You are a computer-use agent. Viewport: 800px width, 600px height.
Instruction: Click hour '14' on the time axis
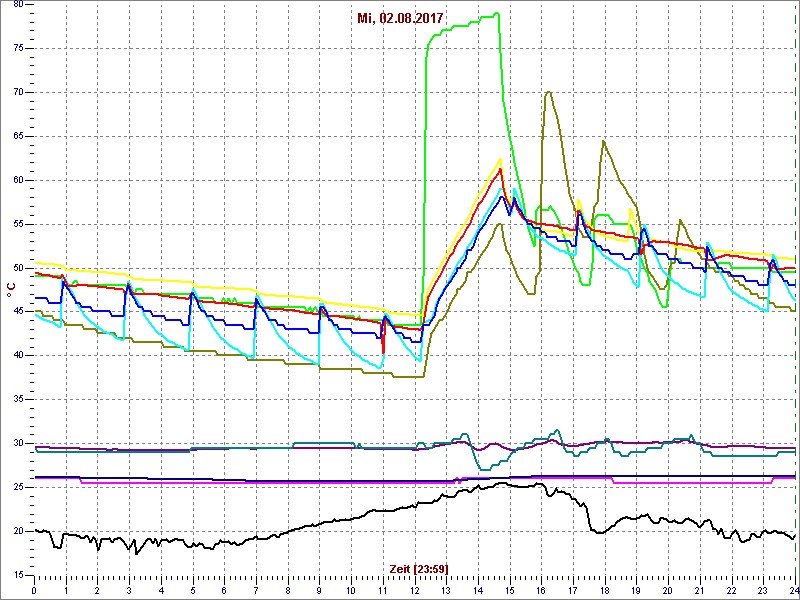(x=478, y=590)
